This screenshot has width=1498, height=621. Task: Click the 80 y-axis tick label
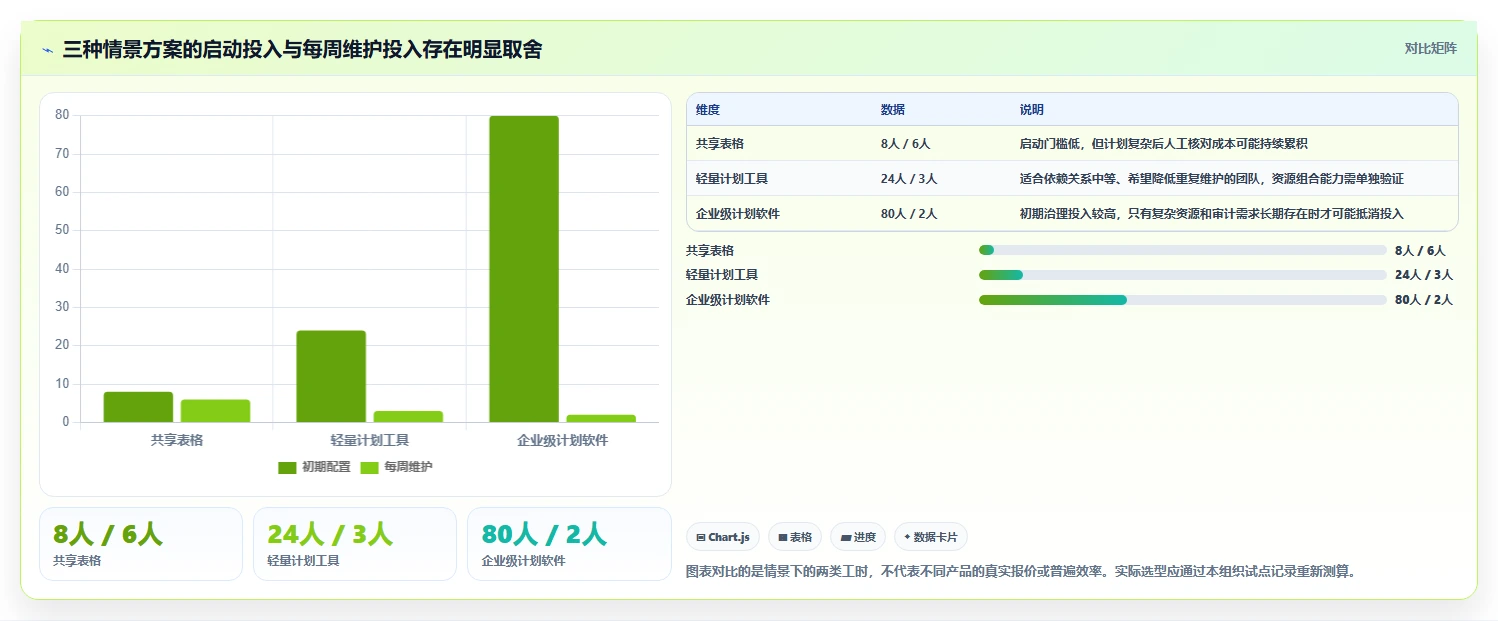62,115
